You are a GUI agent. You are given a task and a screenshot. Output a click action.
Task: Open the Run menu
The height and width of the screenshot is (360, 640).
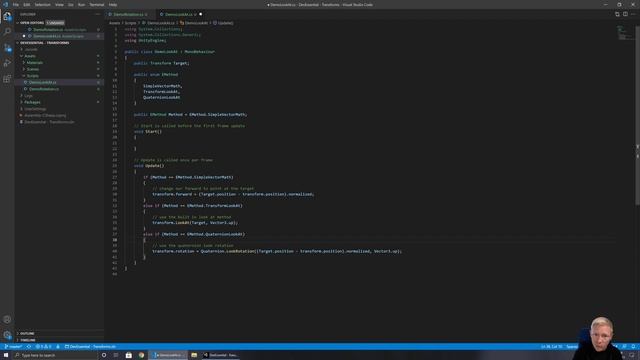pyautogui.click(x=81, y=4)
